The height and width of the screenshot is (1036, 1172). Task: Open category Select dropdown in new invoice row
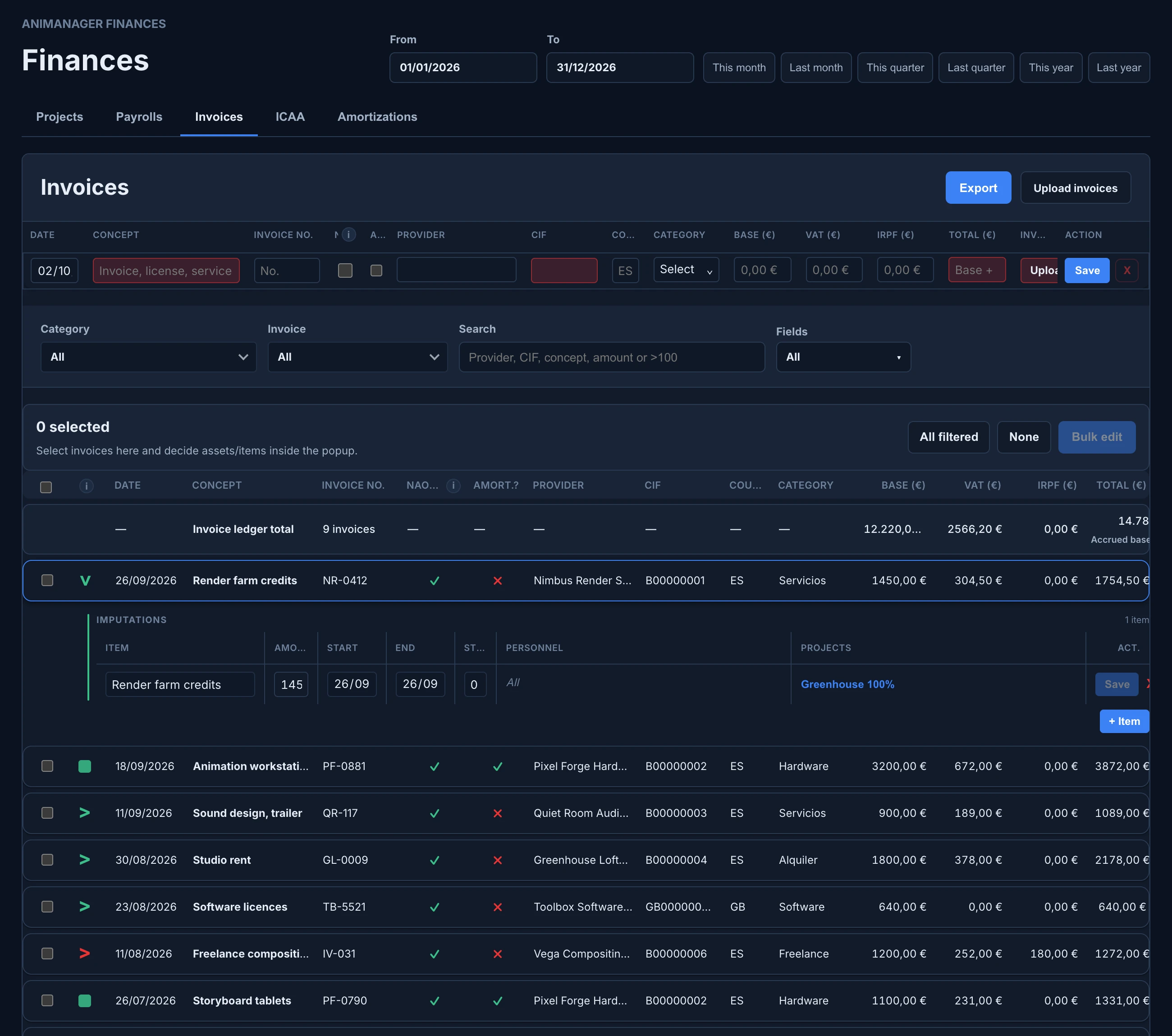[686, 270]
